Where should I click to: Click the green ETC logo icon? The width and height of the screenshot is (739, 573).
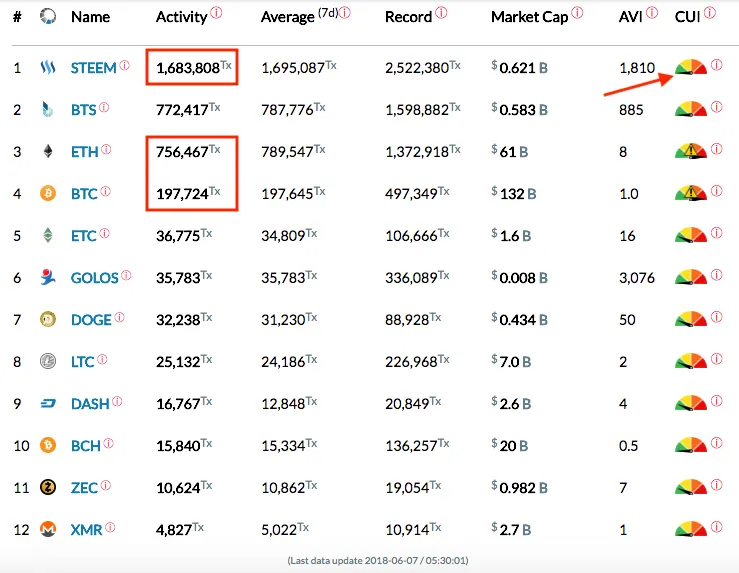[x=48, y=235]
